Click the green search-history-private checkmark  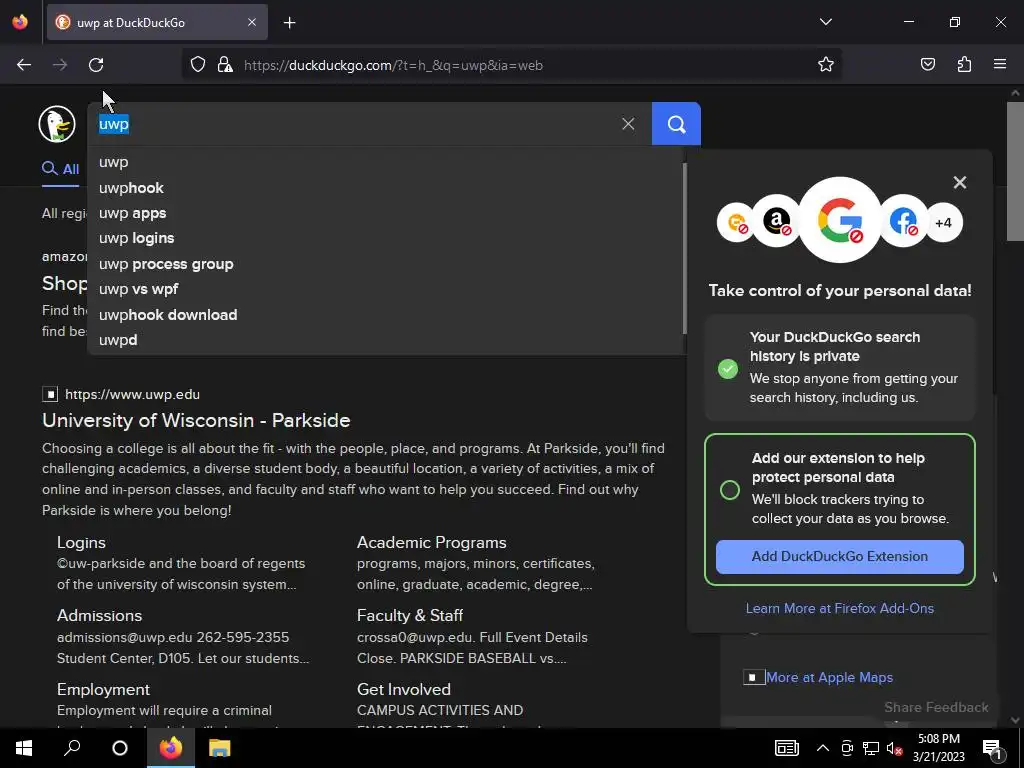728,369
